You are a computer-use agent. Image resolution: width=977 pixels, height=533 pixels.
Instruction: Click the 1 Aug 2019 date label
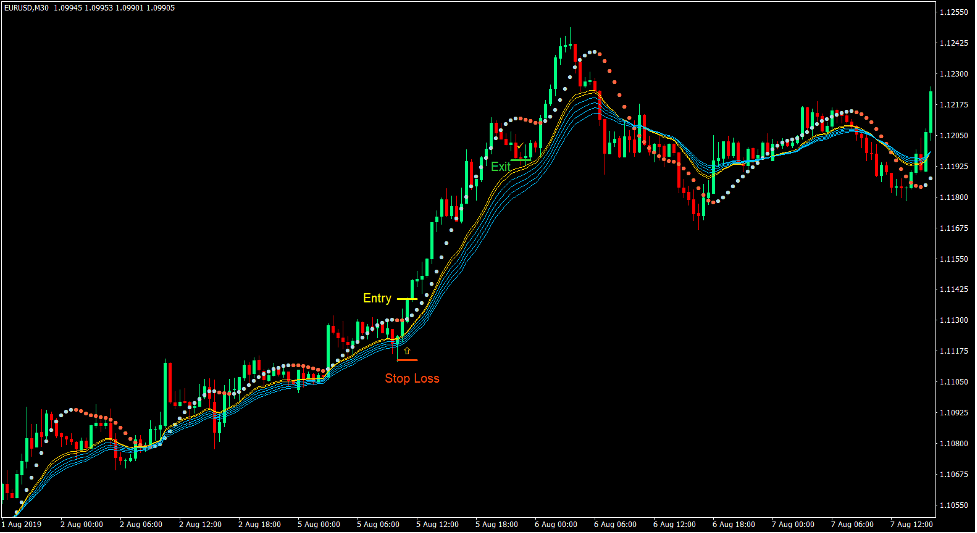click(x=22, y=524)
